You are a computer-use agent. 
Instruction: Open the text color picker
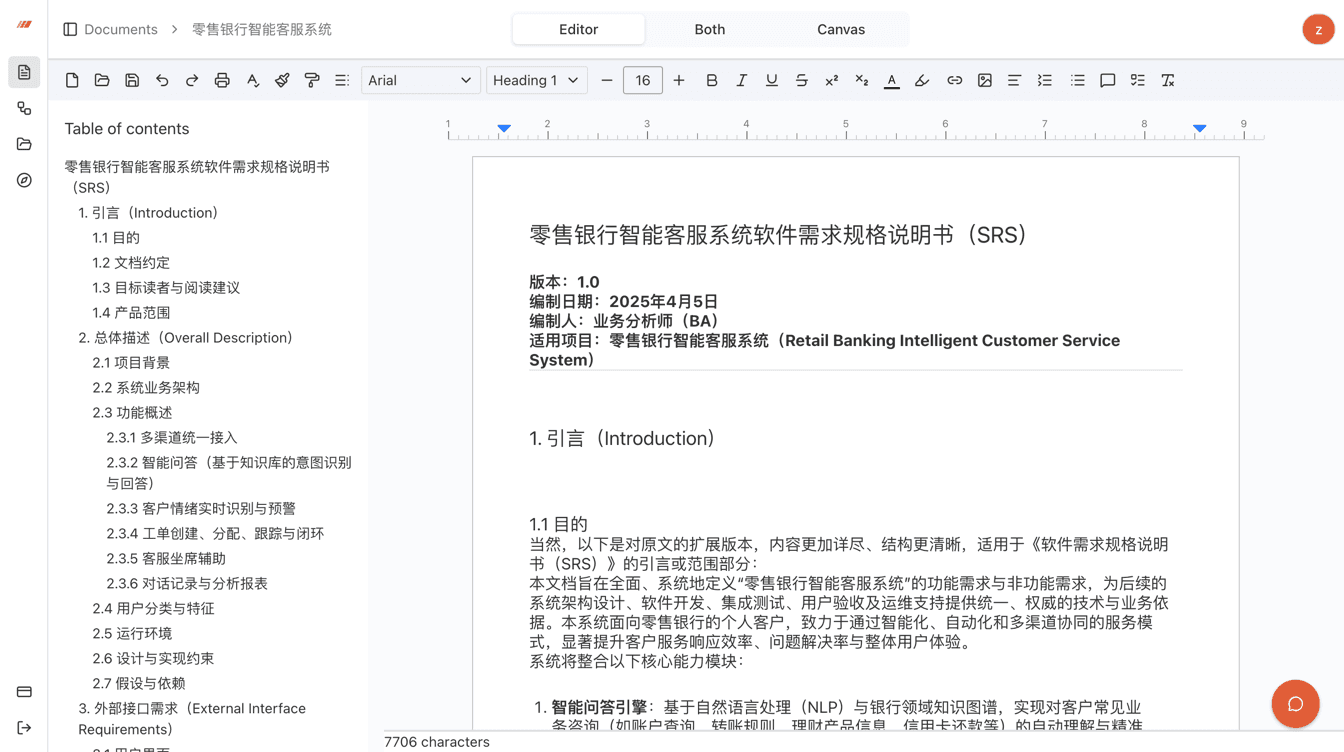click(891, 81)
